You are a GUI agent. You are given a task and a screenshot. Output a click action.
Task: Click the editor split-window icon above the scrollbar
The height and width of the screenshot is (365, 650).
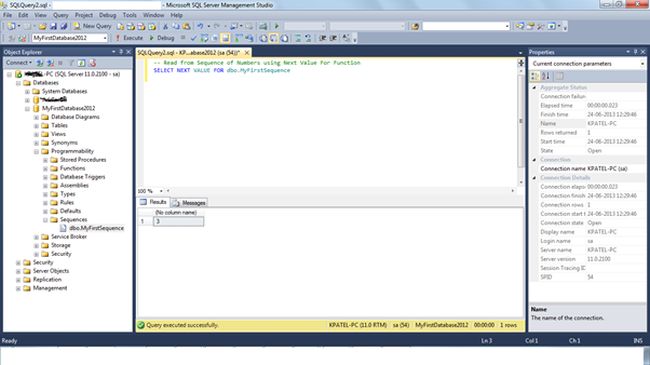coord(521,63)
